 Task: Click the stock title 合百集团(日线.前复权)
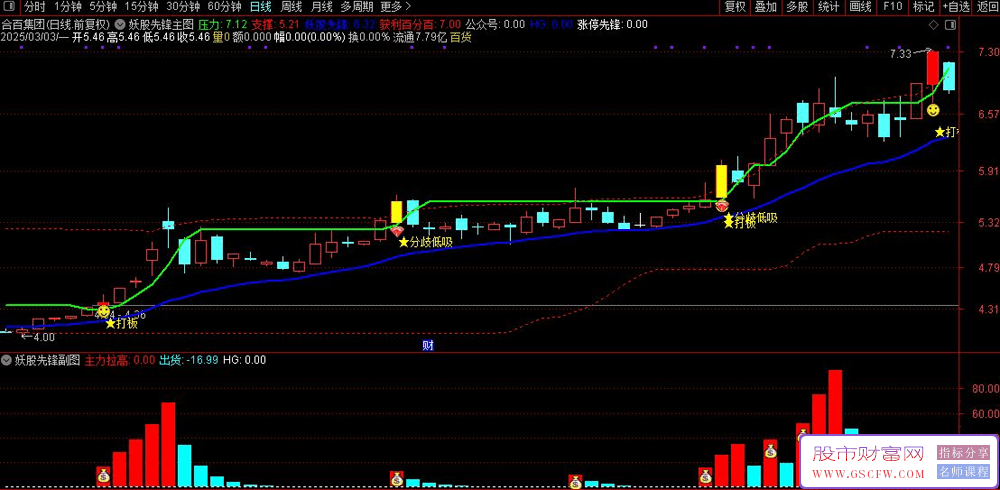55,25
